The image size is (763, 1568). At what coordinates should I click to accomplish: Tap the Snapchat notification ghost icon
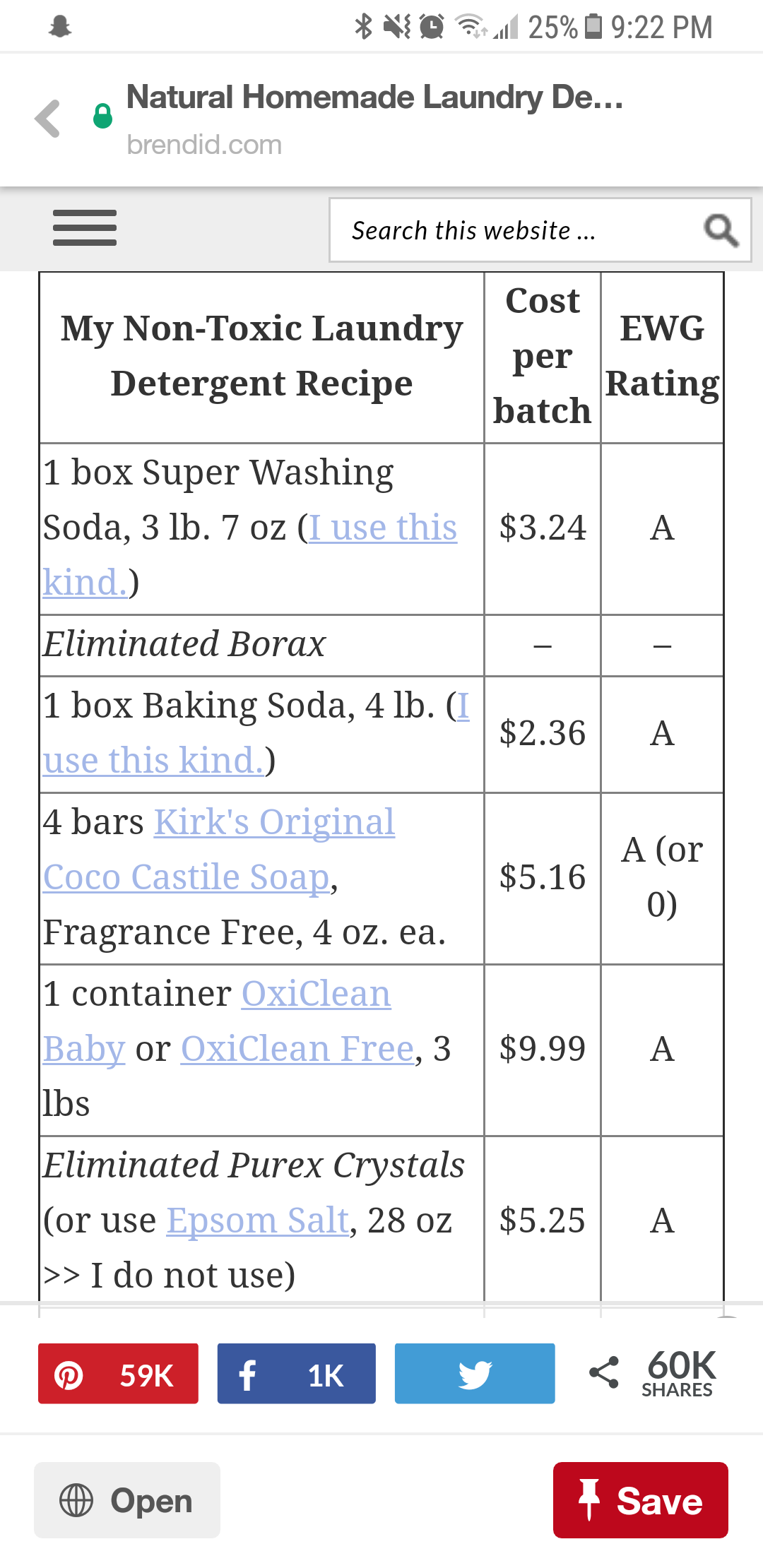pyautogui.click(x=61, y=27)
